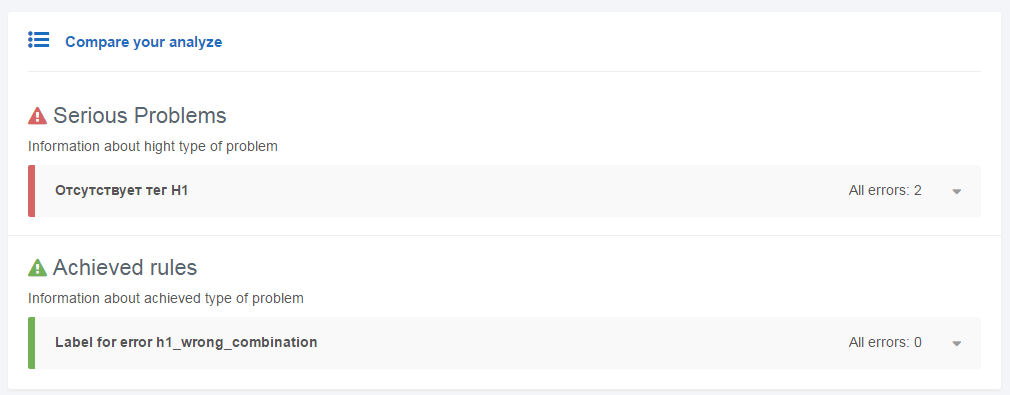The height and width of the screenshot is (395, 1010).
Task: Open the Compare your analyze link
Action: pos(144,42)
